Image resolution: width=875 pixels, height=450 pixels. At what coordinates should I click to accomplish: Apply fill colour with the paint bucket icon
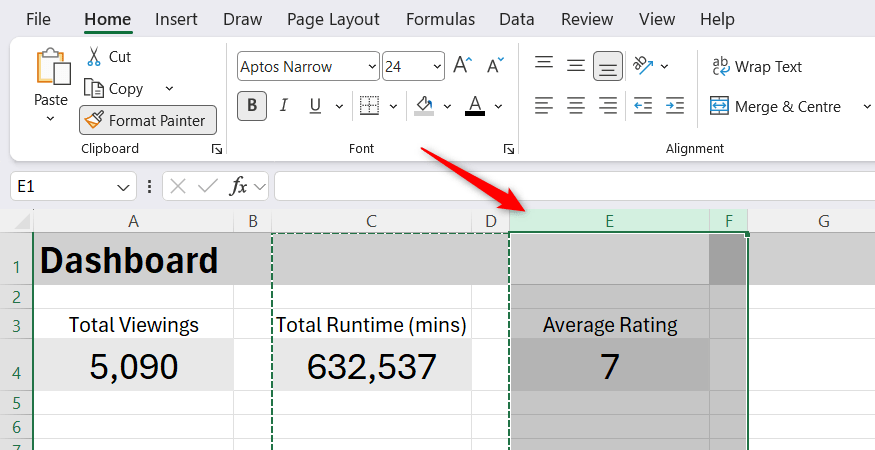point(424,106)
